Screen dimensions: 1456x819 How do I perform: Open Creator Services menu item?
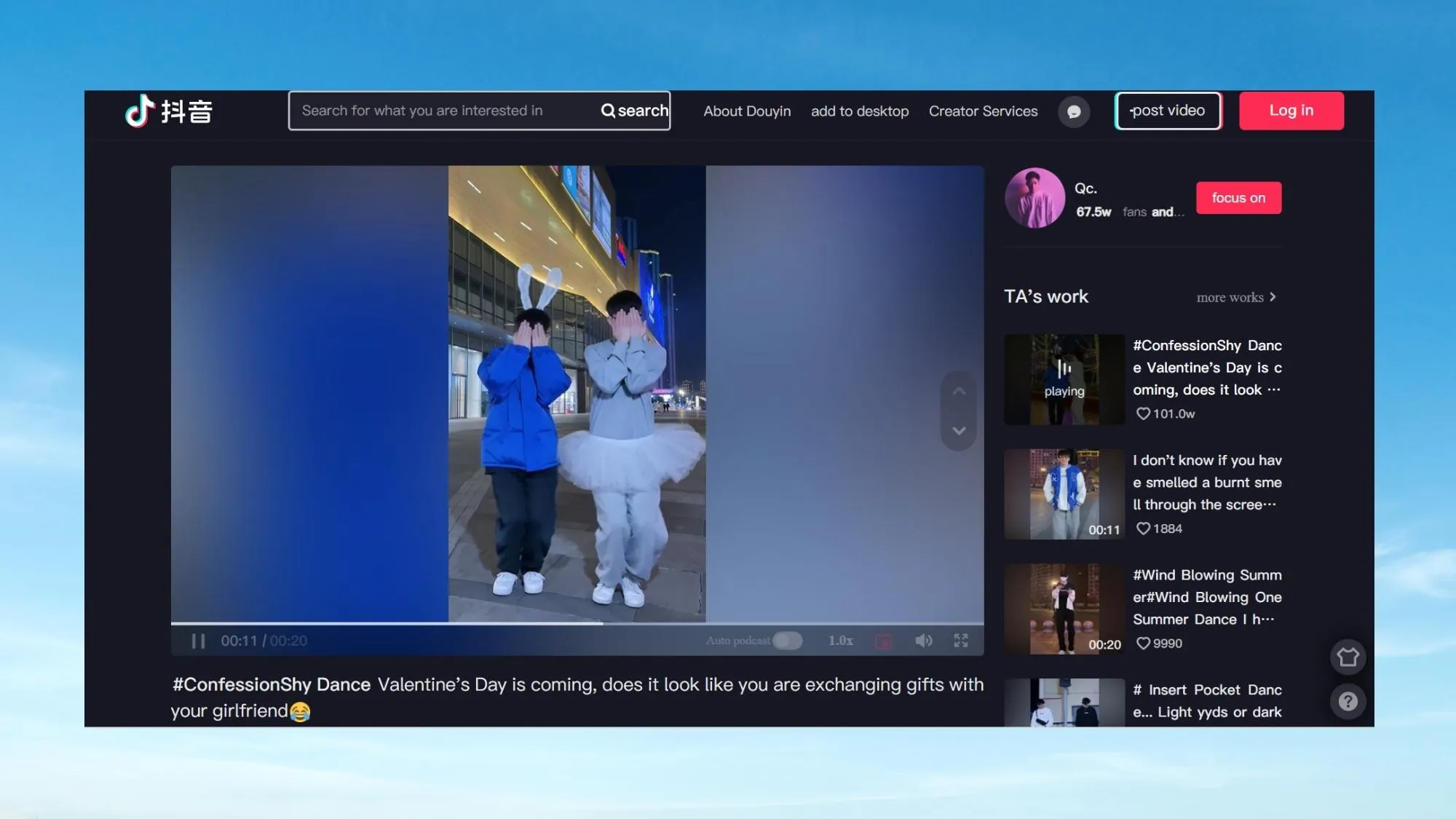click(x=983, y=111)
